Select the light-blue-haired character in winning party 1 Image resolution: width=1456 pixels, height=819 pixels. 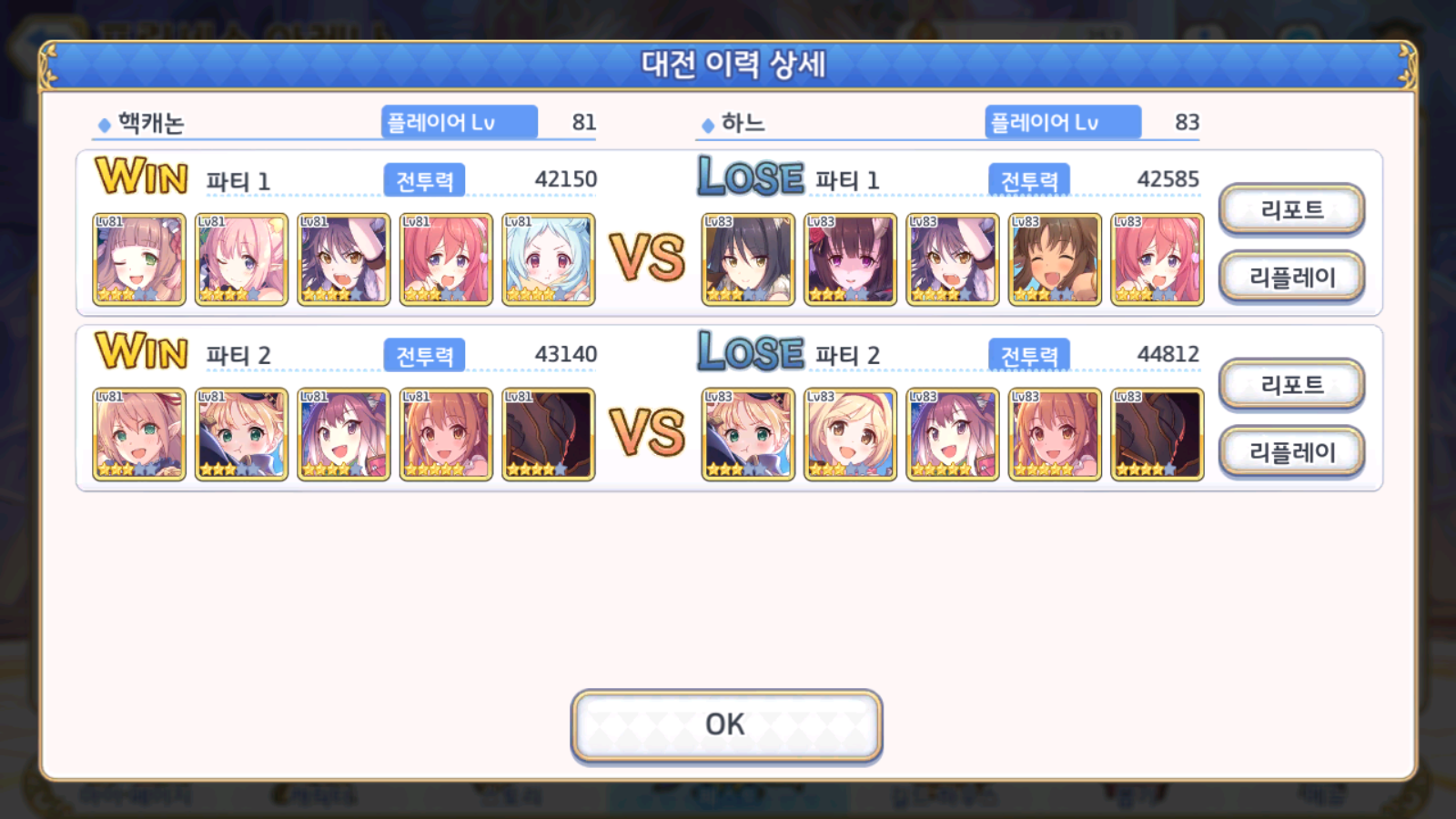[x=548, y=259]
